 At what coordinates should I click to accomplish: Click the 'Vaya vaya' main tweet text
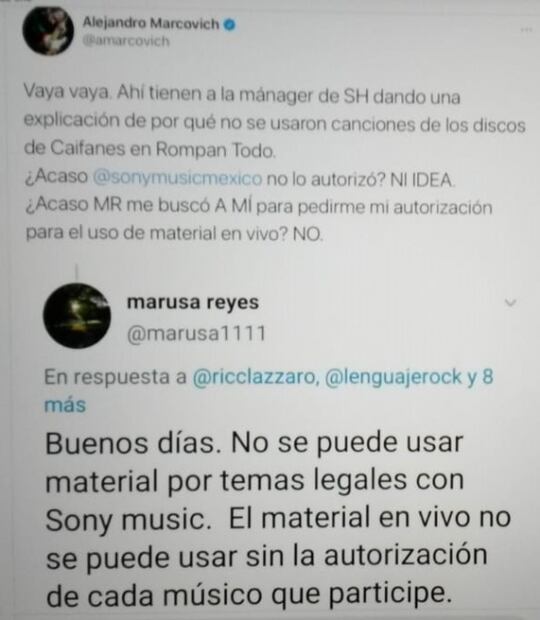tap(66, 92)
